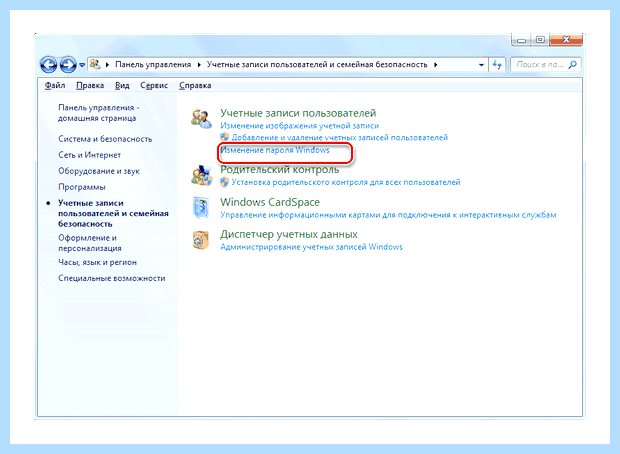Screen dimensions: 620x454
Task: Open the Правка menu
Action: click(x=90, y=85)
